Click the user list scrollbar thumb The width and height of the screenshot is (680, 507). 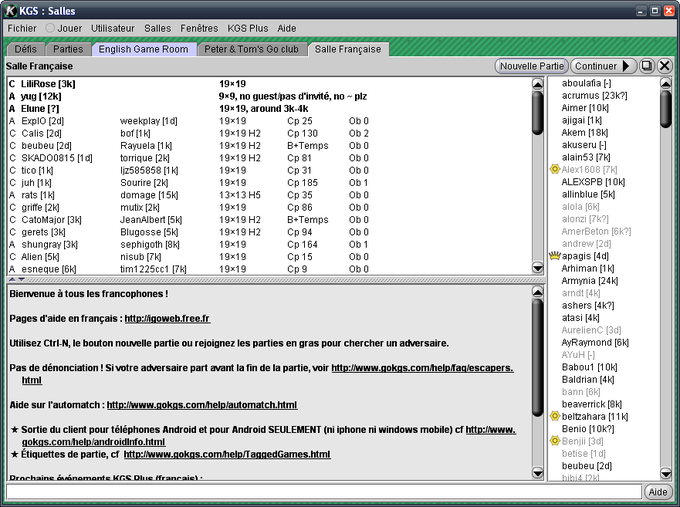point(665,108)
